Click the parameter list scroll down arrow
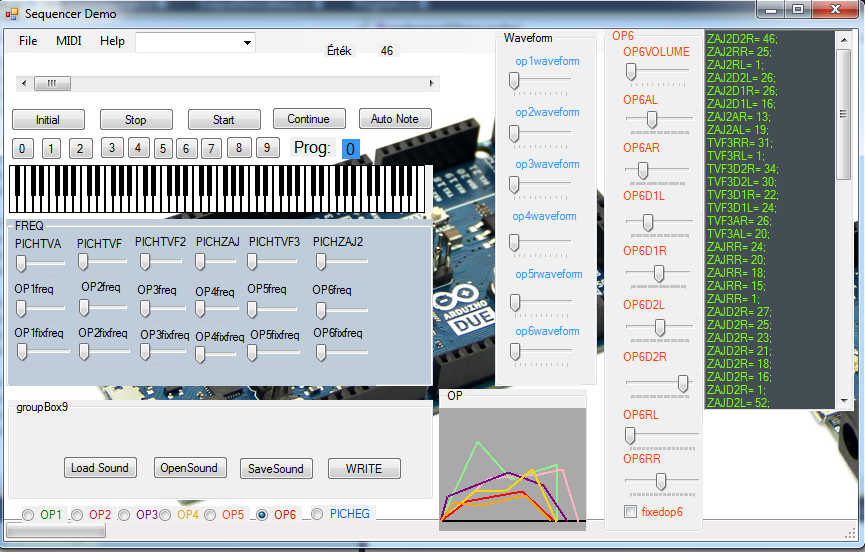This screenshot has height=552, width=865. [x=844, y=401]
